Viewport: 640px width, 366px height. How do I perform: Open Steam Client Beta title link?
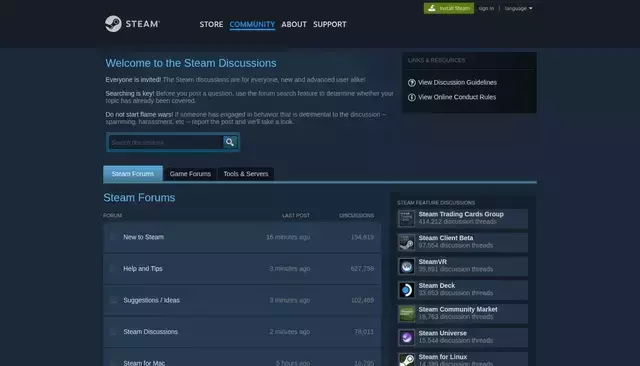pos(446,238)
